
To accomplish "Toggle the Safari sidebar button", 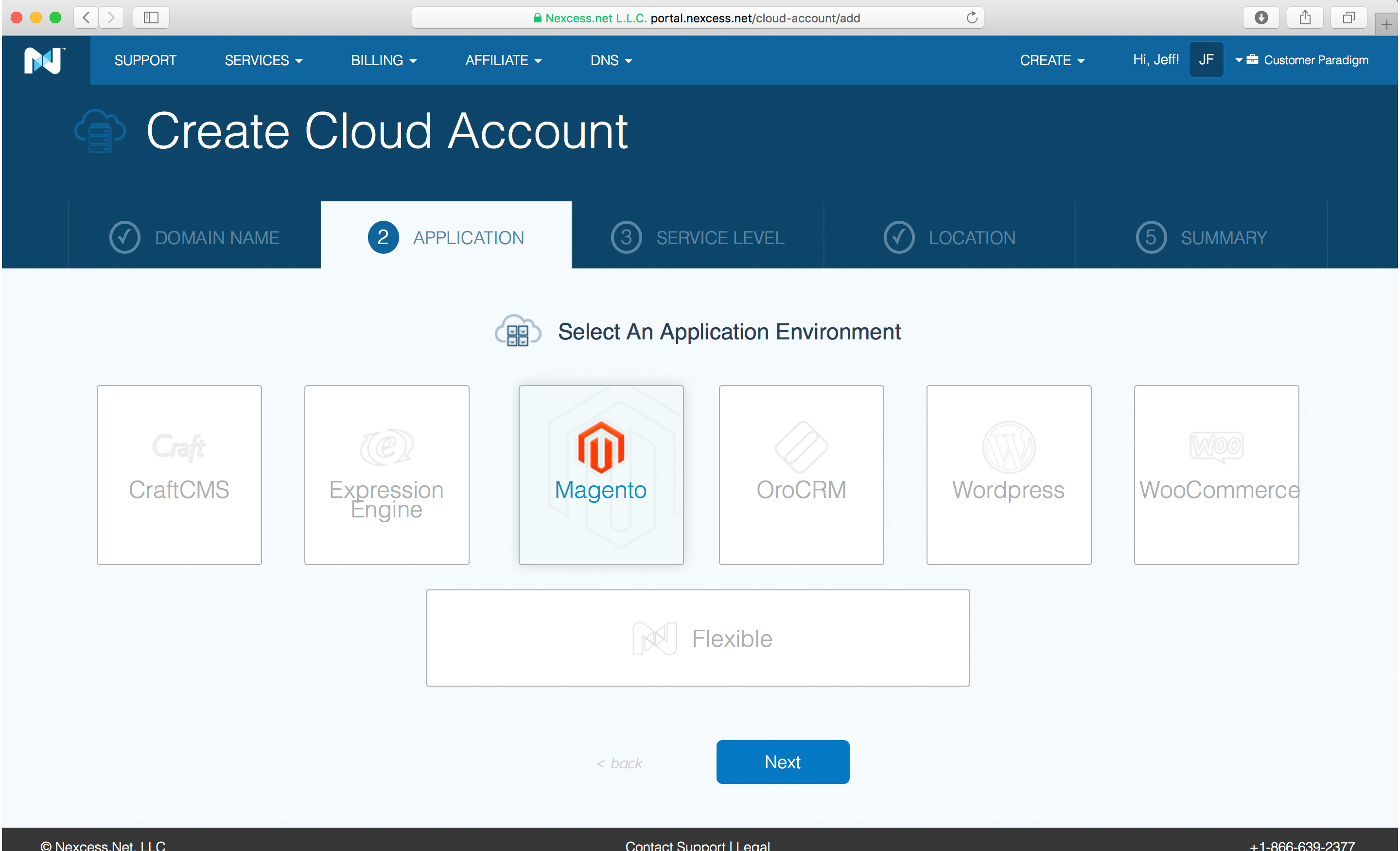I will point(151,18).
